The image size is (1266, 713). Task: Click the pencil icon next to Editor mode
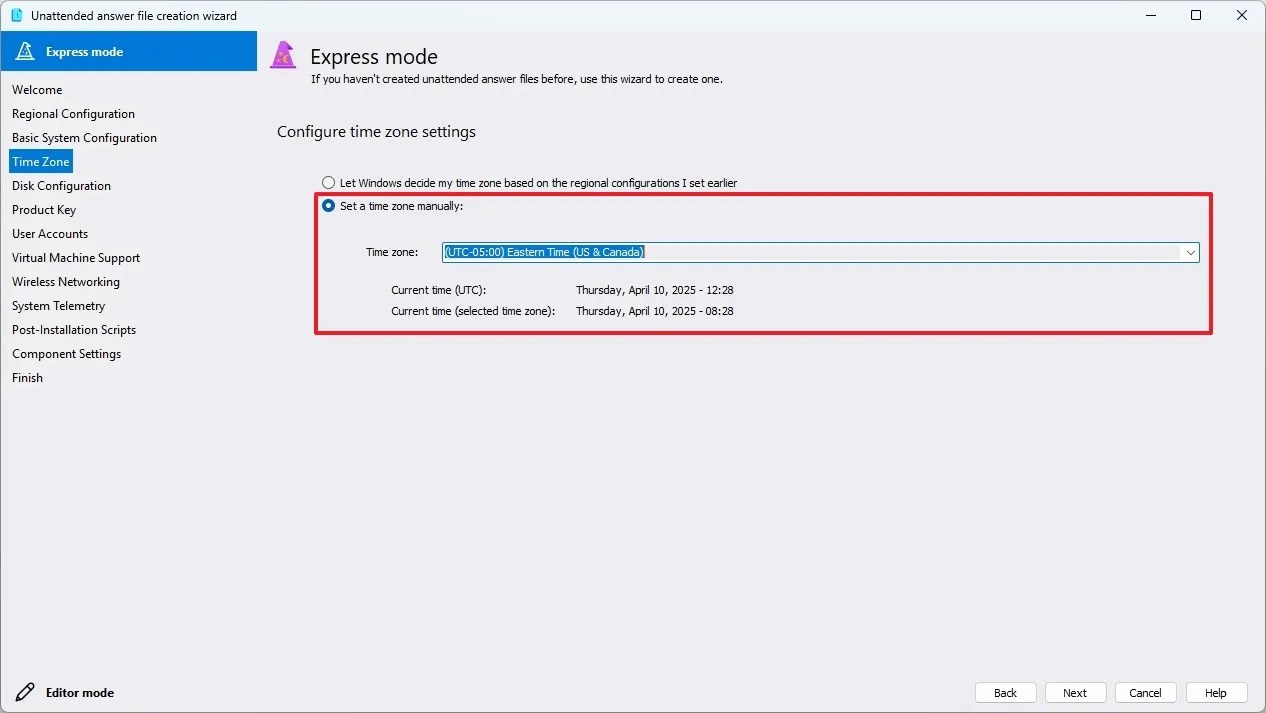point(24,692)
